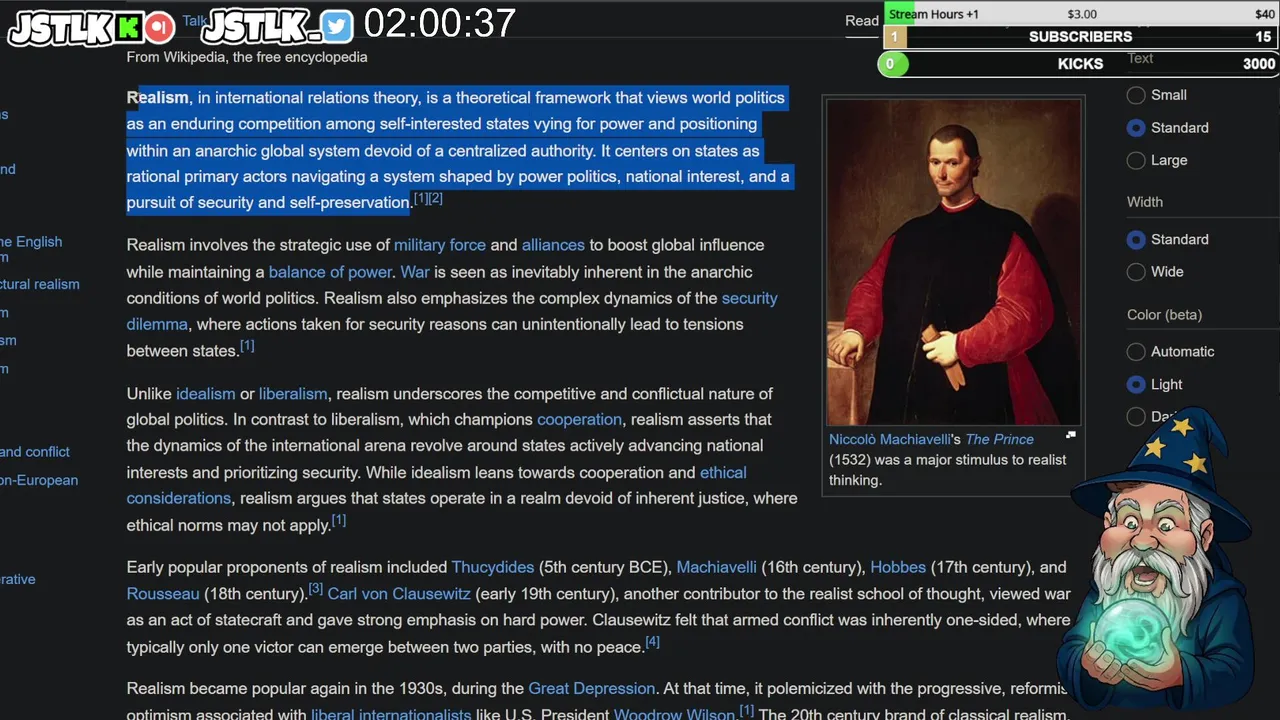Image resolution: width=1280 pixels, height=720 pixels.
Task: Select Standard width radio button
Action: click(1136, 240)
